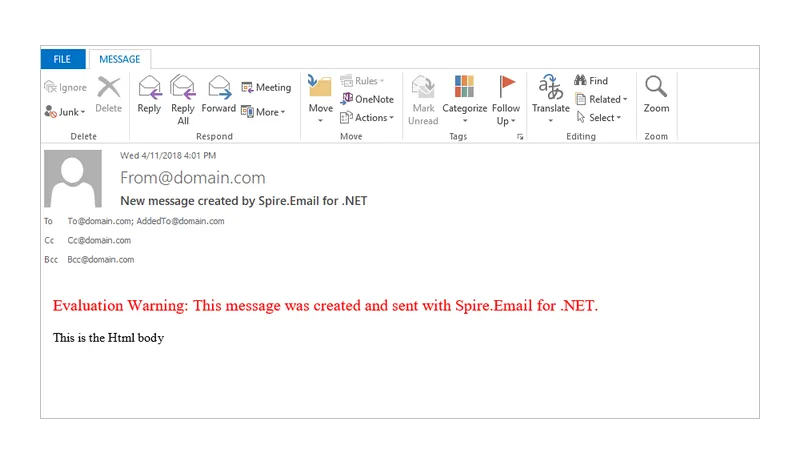Image resolution: width=800 pixels, height=460 pixels.
Task: Click the Cc@domain.com address
Action: coord(99,240)
